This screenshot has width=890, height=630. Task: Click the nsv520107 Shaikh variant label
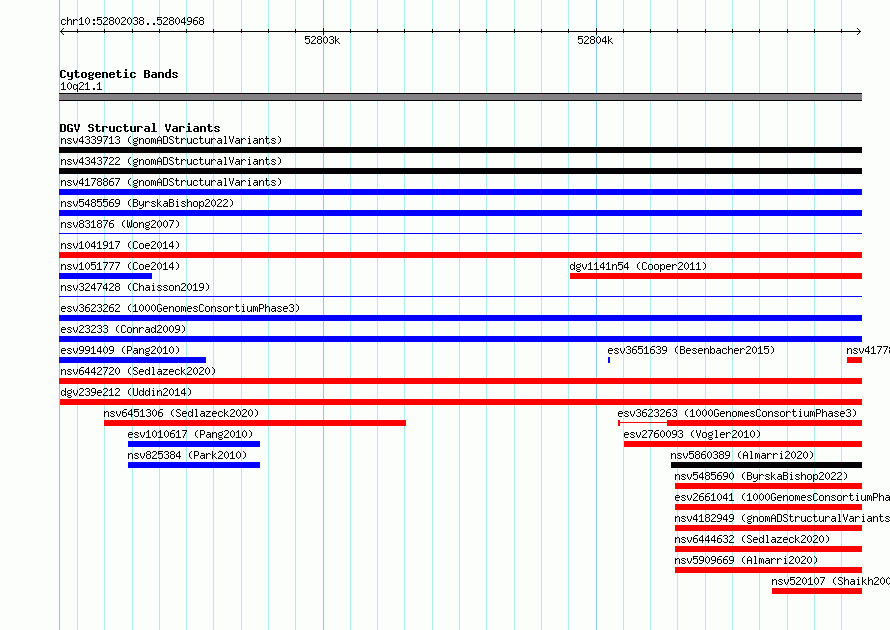(x=830, y=581)
